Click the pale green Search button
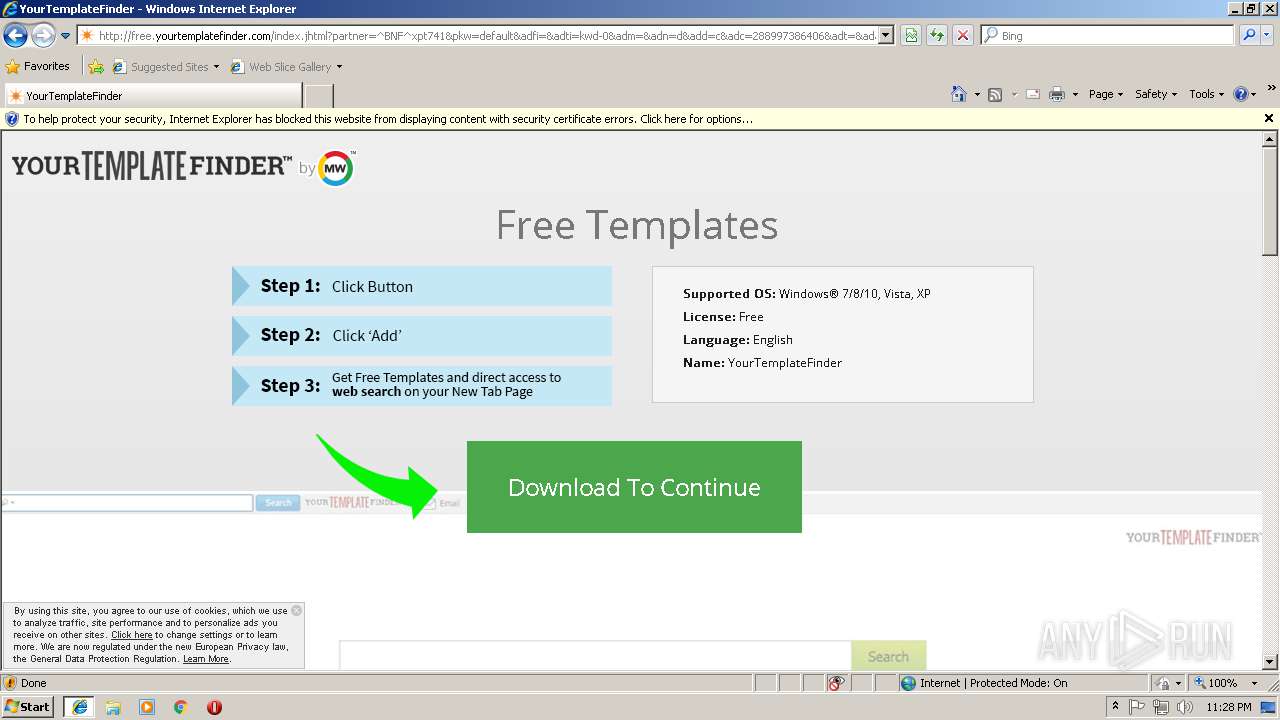This screenshot has height=720, width=1280. 888,656
